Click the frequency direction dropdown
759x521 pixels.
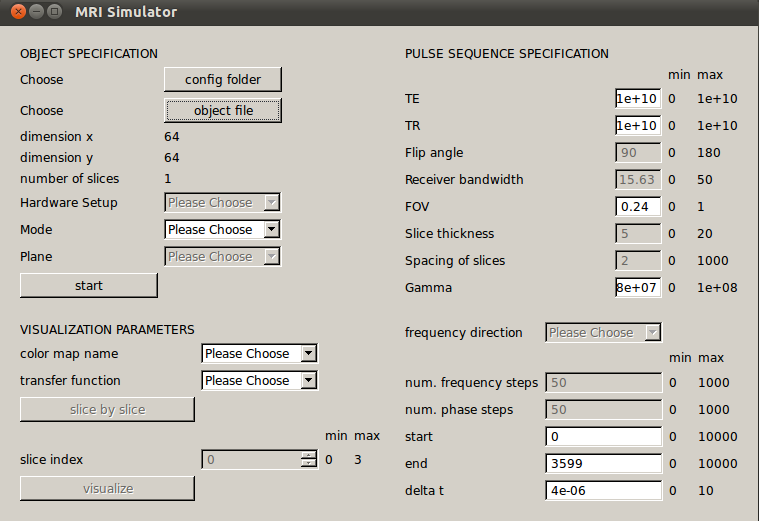tap(603, 332)
